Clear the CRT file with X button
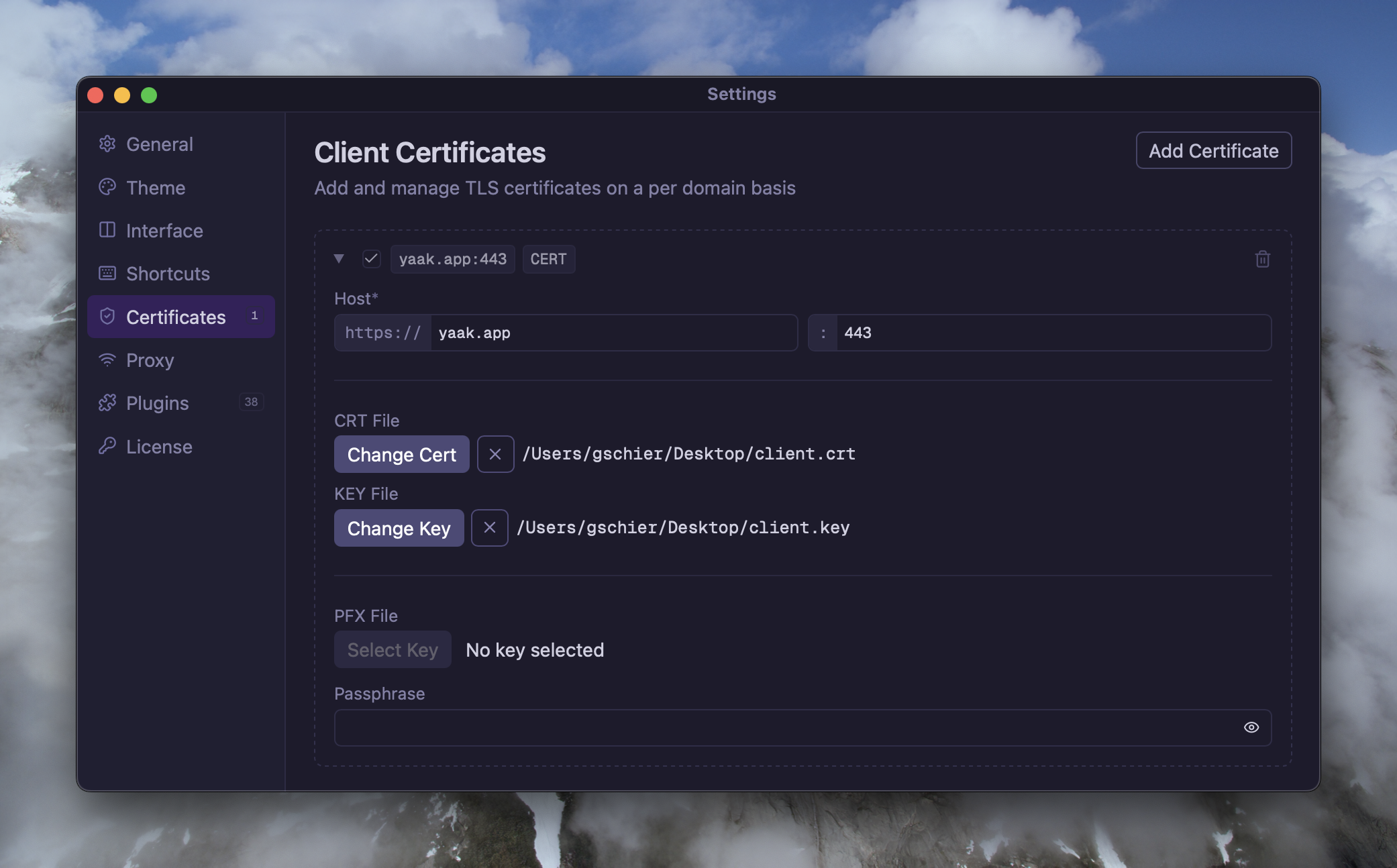Image resolution: width=1397 pixels, height=868 pixels. (495, 454)
